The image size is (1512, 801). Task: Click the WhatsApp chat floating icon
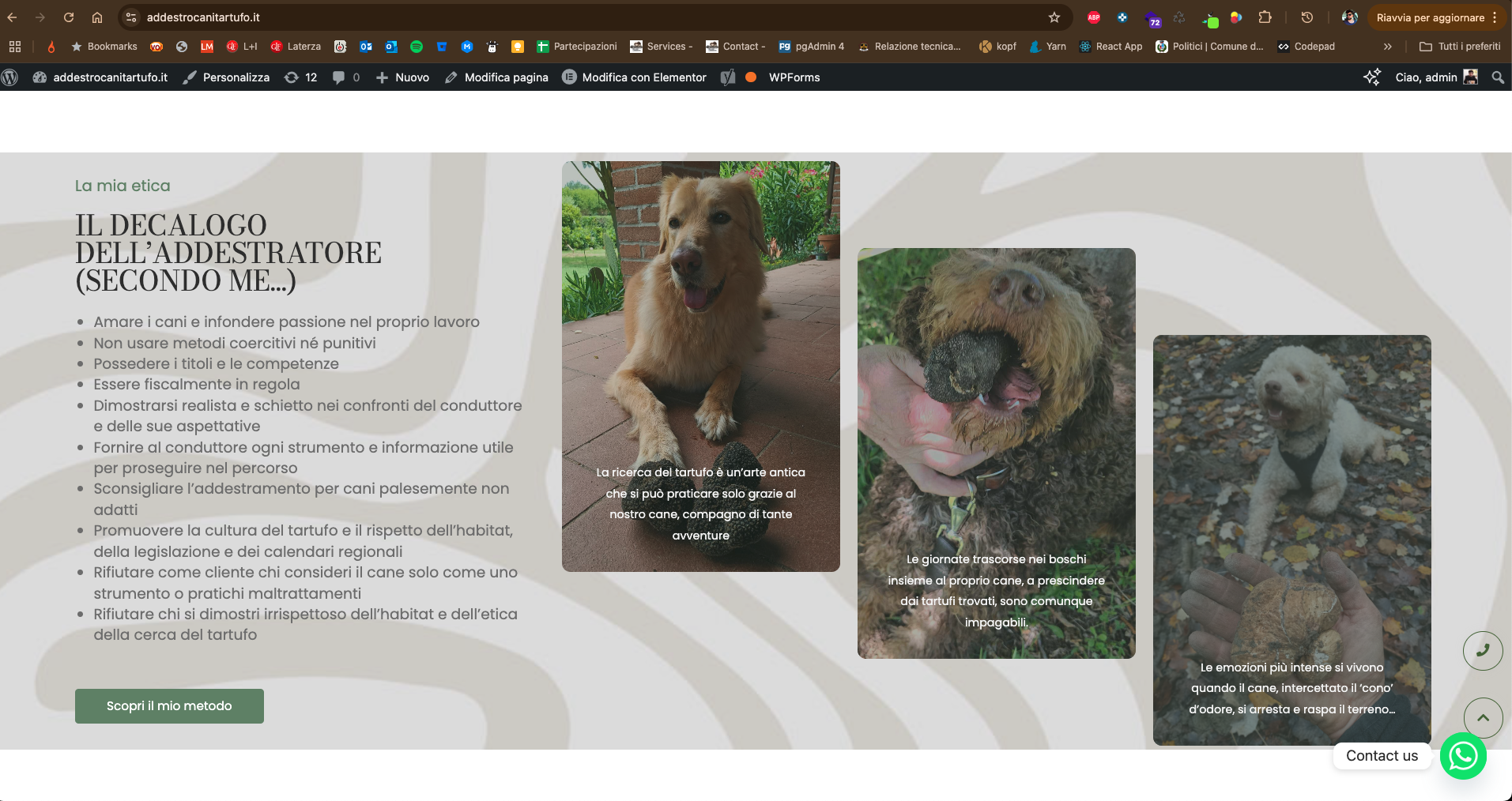(x=1463, y=756)
